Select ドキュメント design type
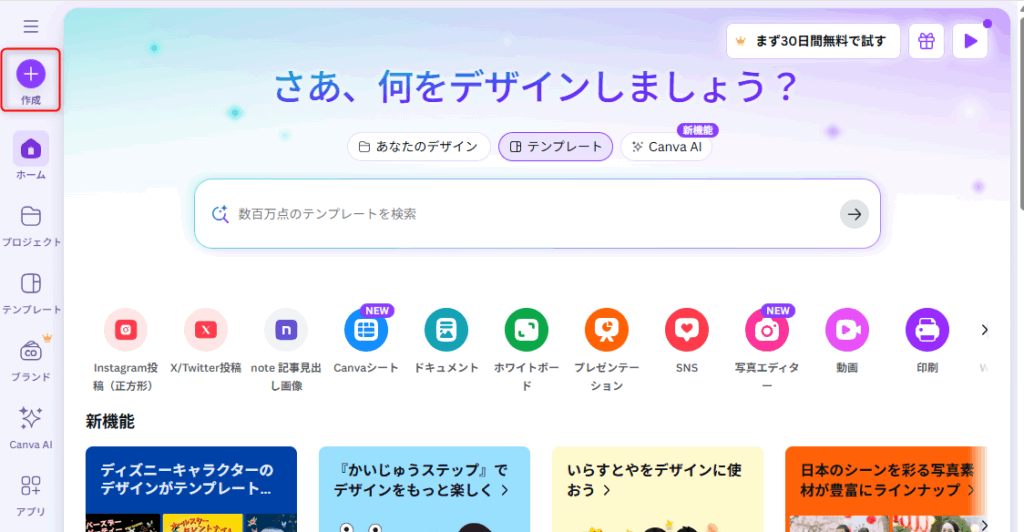The width and height of the screenshot is (1024, 532). coord(446,341)
